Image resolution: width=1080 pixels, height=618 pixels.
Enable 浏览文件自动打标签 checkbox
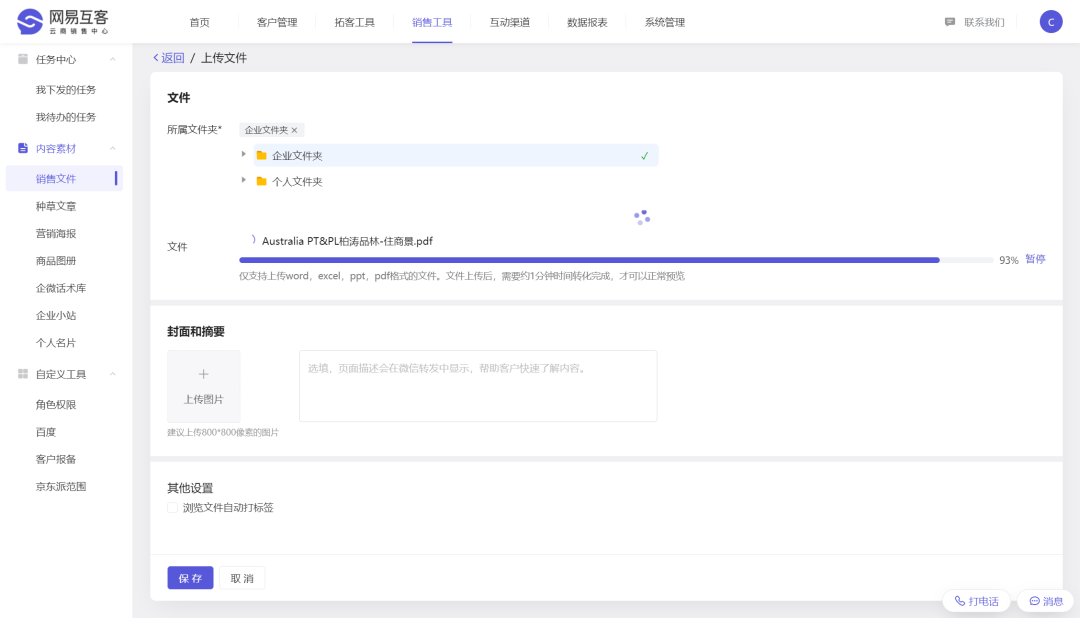pos(172,507)
